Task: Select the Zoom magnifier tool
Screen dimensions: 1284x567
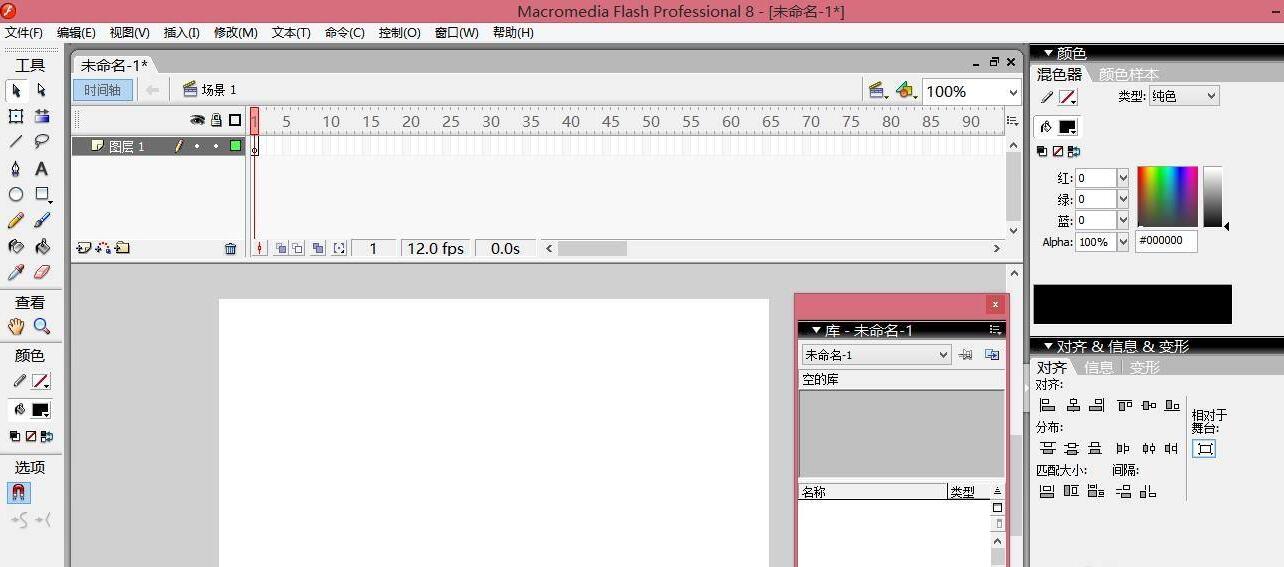Action: (x=42, y=326)
